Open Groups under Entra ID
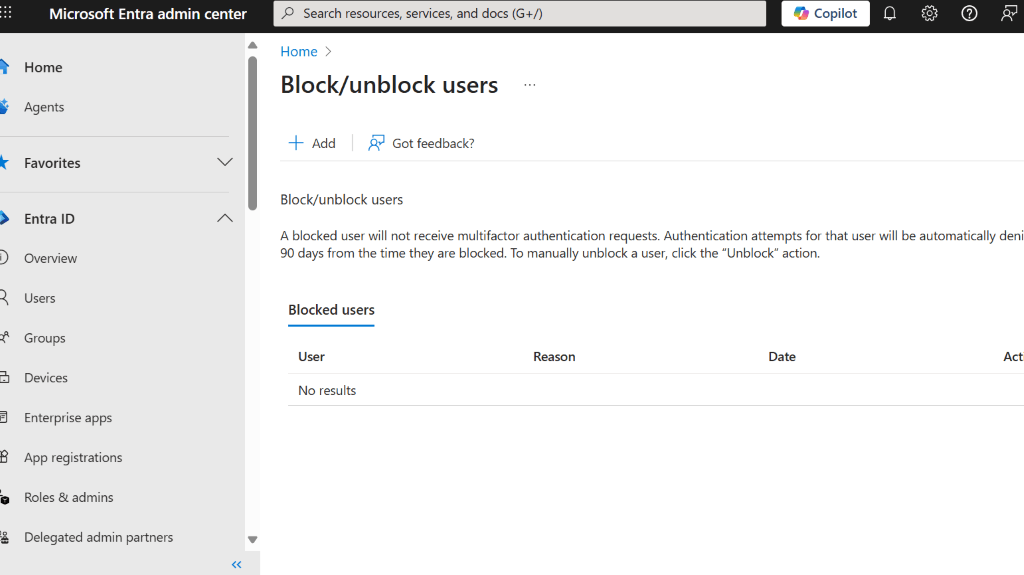 [44, 338]
